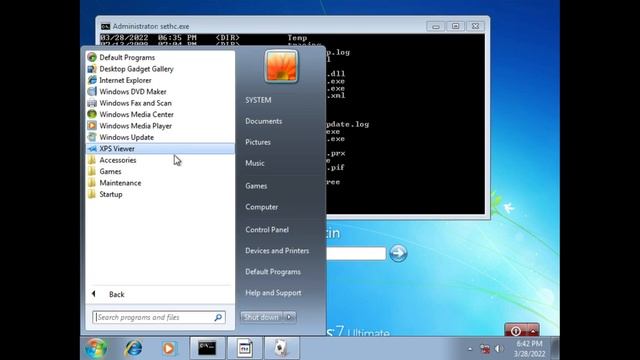Launch Desktop Gadget Gallery icon
The height and width of the screenshot is (360, 640).
[x=92, y=69]
